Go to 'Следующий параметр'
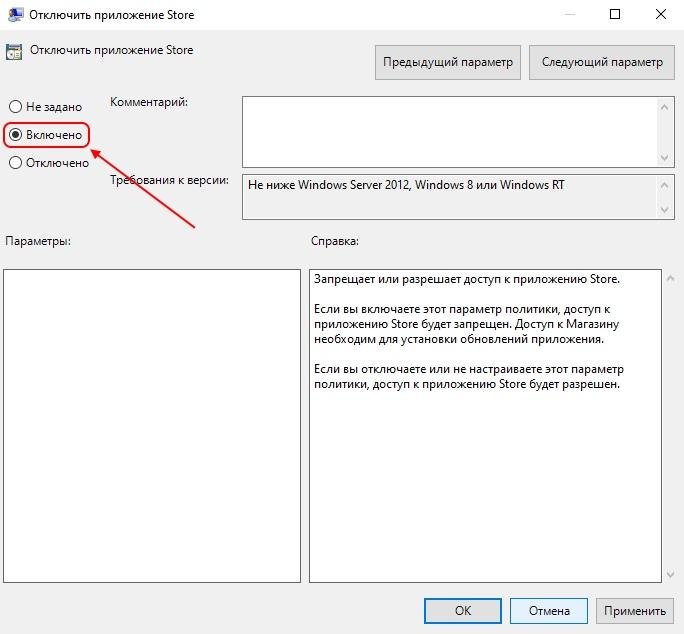684x634 pixels. coord(602,62)
